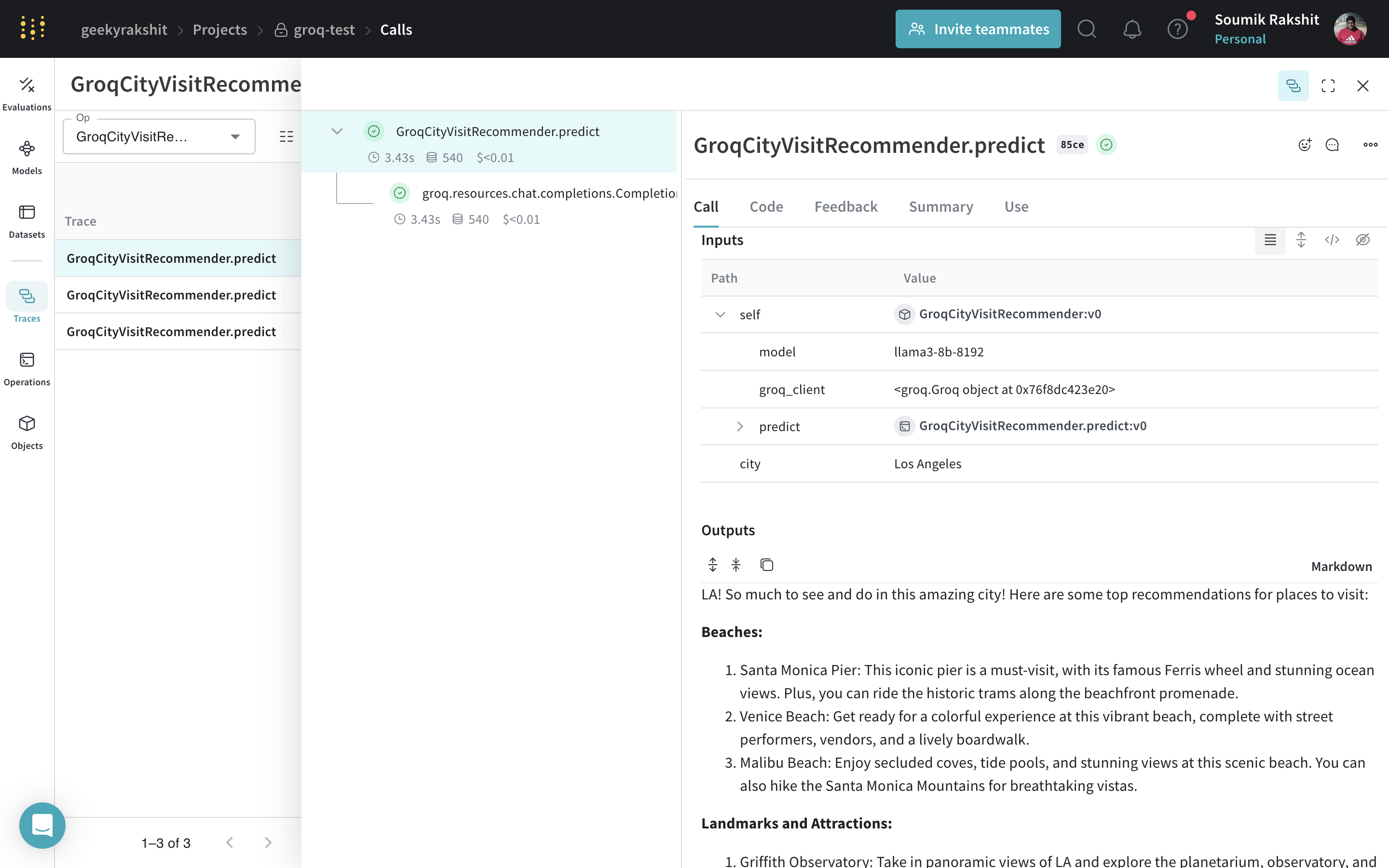1389x868 pixels.
Task: Open the search icon in the top bar
Action: (x=1086, y=29)
